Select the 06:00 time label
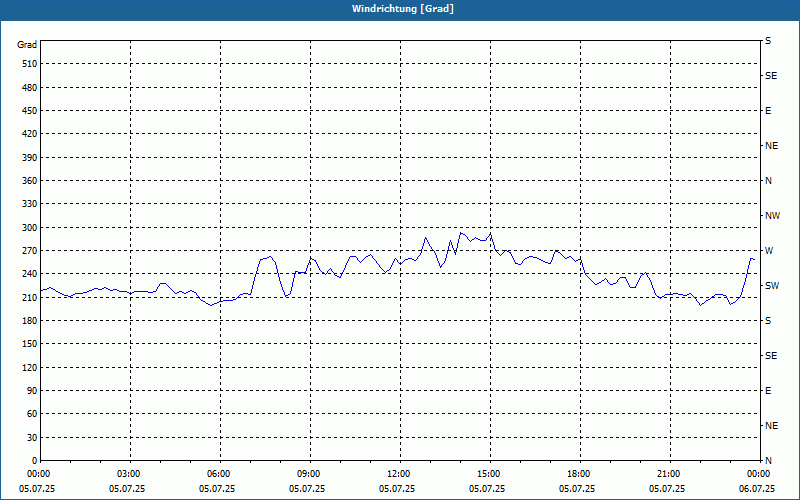The width and height of the screenshot is (800, 500). [x=217, y=473]
